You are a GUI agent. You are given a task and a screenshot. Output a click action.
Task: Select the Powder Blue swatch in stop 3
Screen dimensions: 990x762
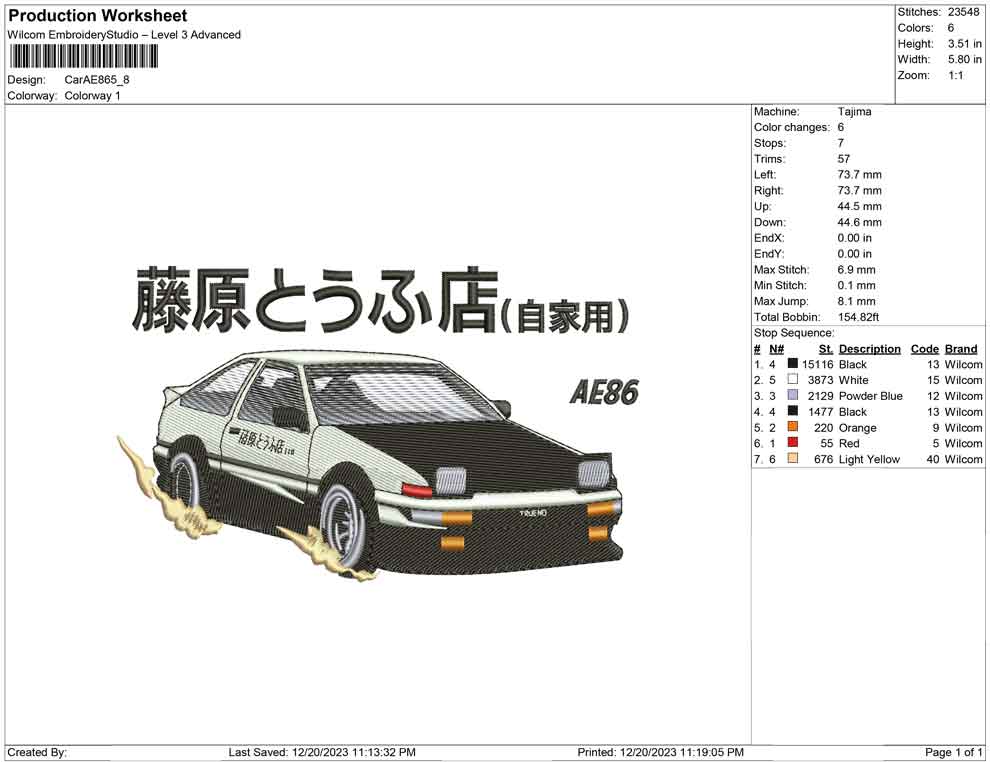[x=791, y=396]
